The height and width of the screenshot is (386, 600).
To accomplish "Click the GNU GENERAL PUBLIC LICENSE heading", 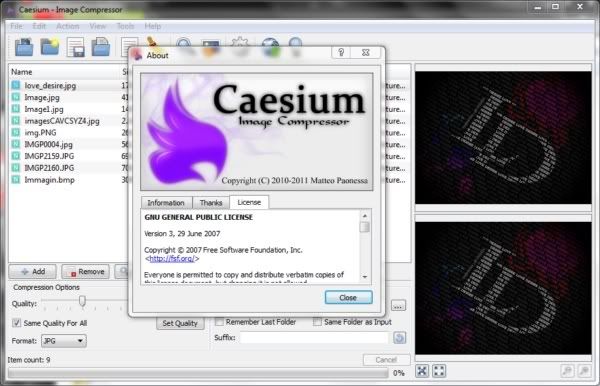I will (199, 217).
